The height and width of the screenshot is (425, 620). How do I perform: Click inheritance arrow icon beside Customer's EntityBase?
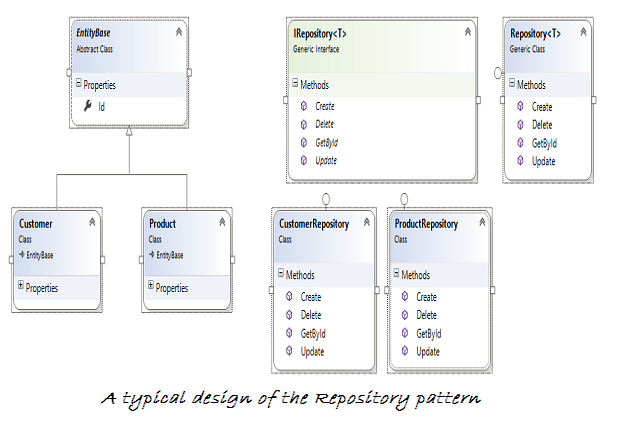coord(22,254)
